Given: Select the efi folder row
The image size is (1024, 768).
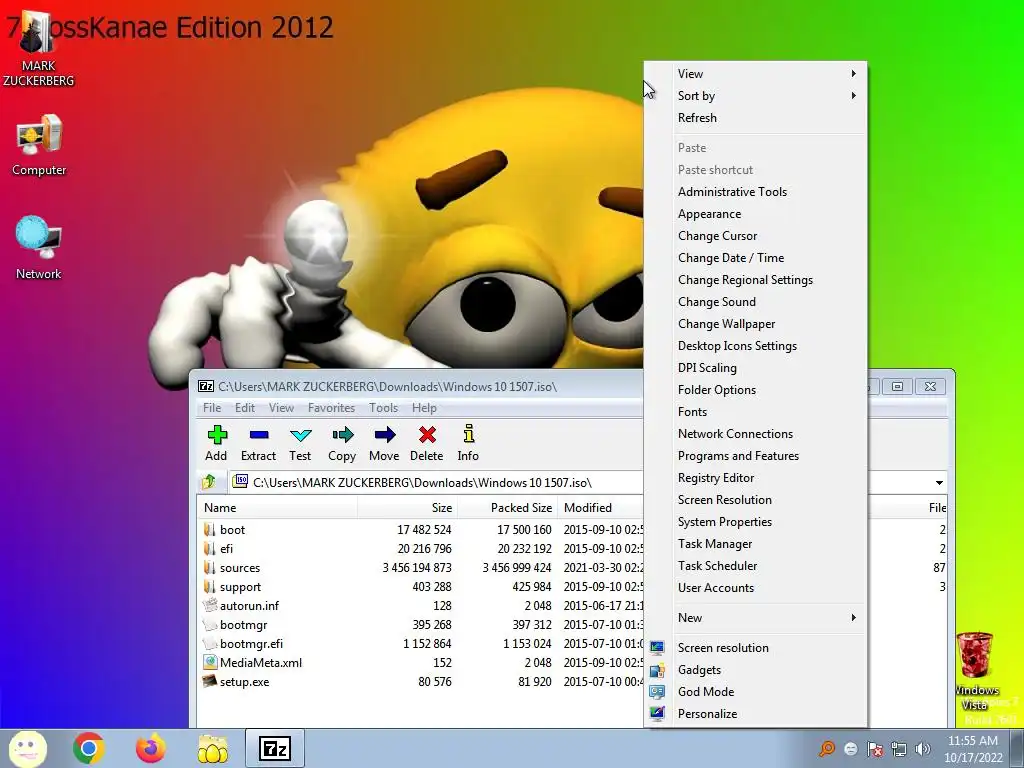Looking at the screenshot, I should click(420, 549).
